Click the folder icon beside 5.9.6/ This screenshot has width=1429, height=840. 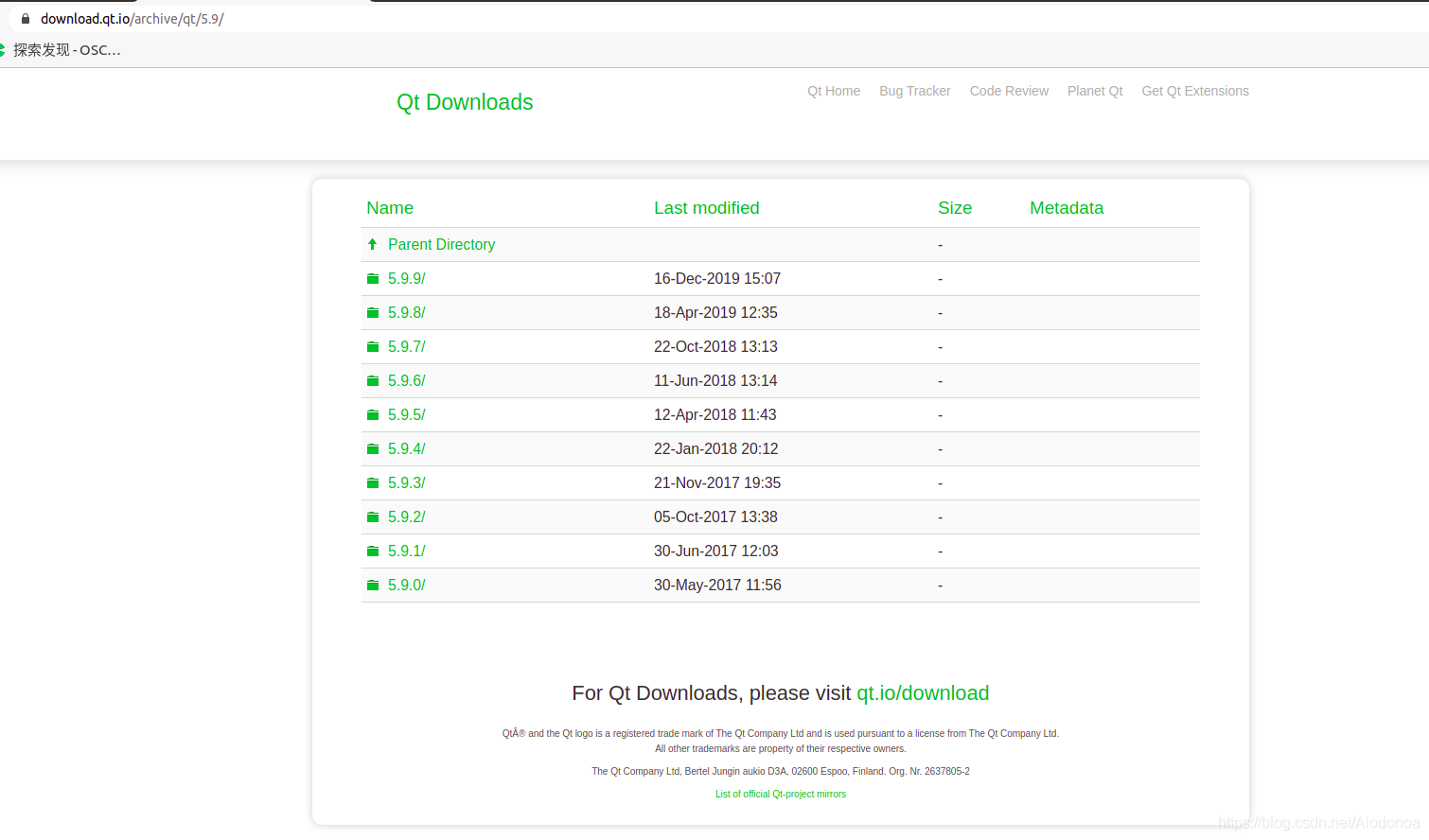(x=373, y=381)
